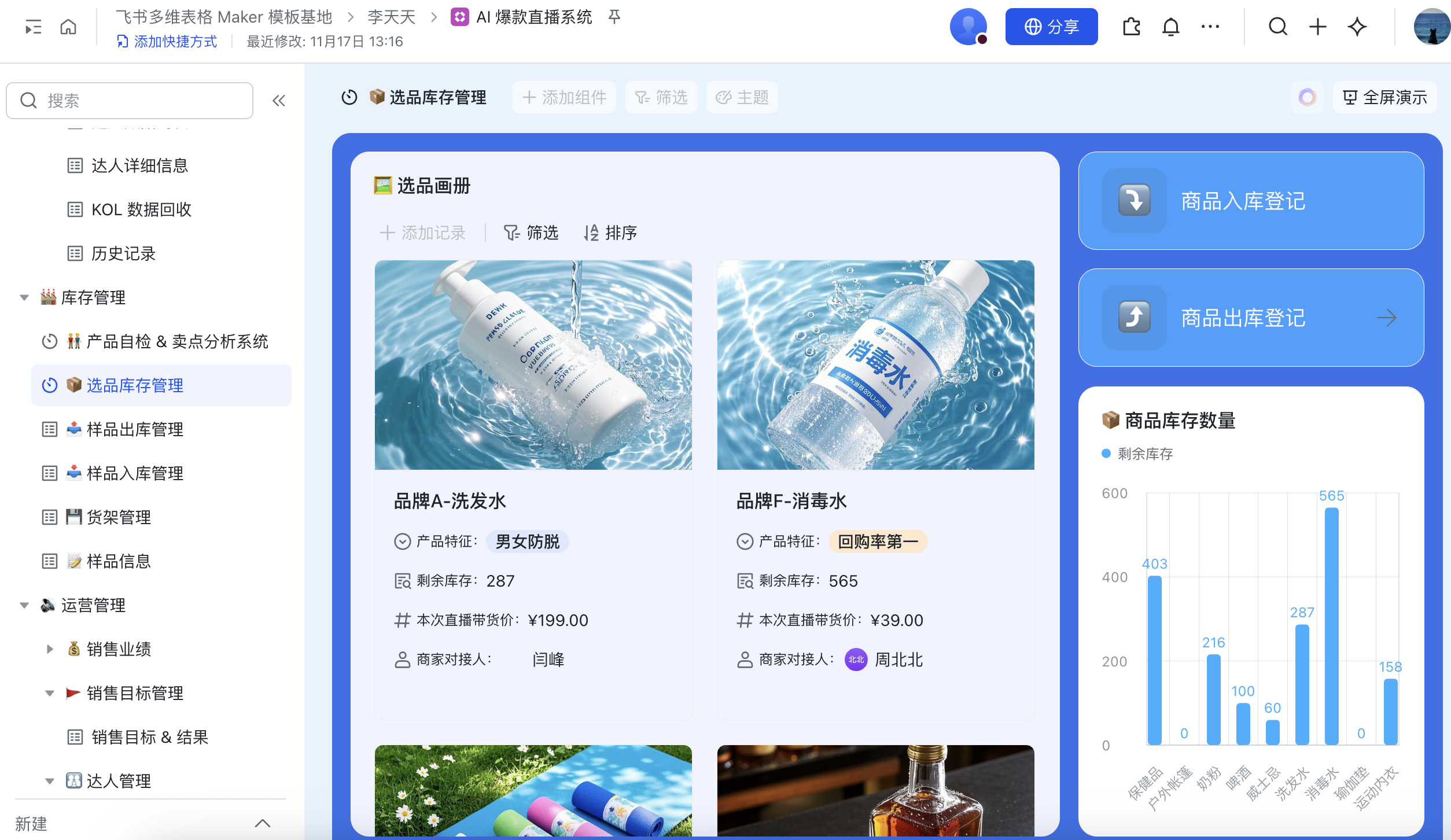Click the search magnifier icon top right
The image size is (1451, 840).
[1277, 27]
